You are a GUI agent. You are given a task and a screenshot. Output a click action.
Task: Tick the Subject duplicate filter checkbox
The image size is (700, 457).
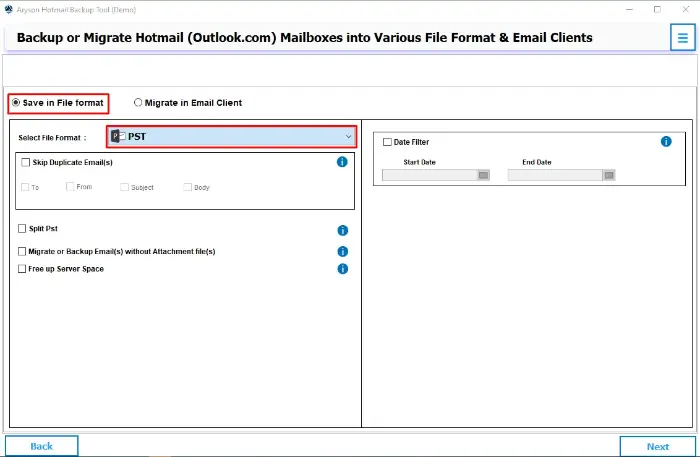[124, 187]
